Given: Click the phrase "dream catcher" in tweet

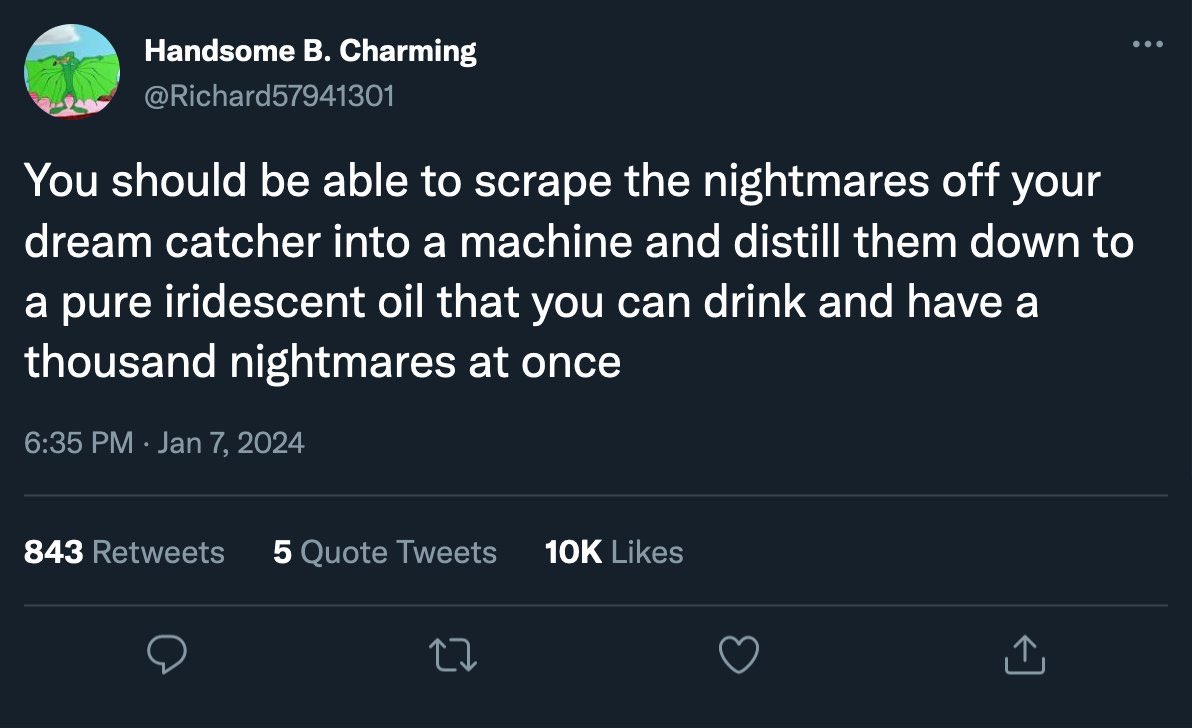Looking at the screenshot, I should tap(157, 243).
